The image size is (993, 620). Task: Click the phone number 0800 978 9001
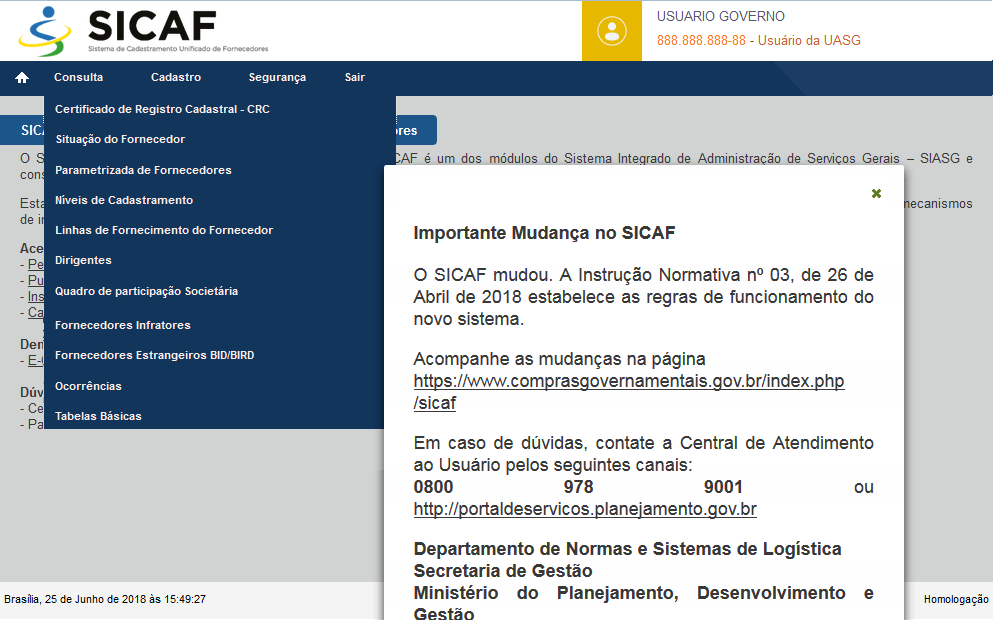(578, 487)
